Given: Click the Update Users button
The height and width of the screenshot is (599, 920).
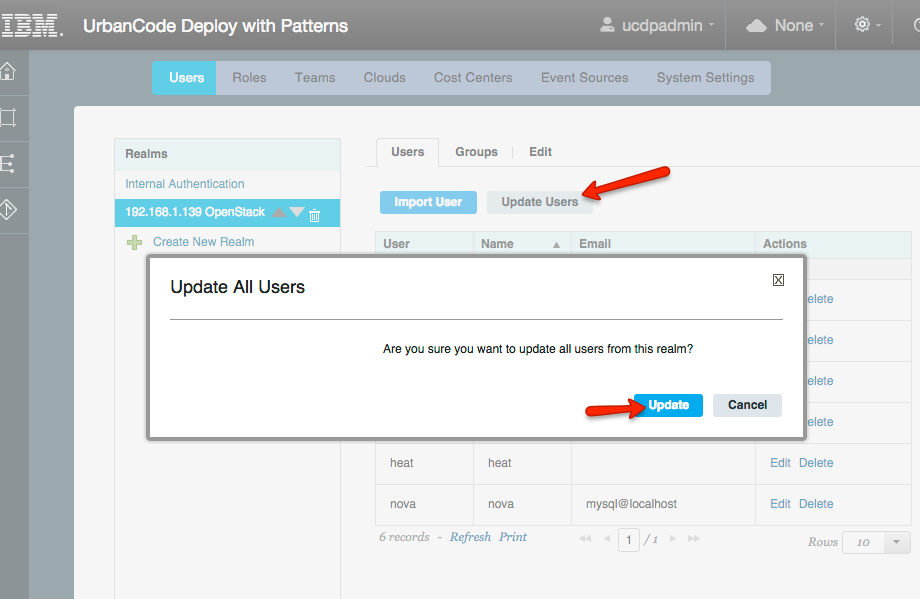Looking at the screenshot, I should [x=540, y=202].
